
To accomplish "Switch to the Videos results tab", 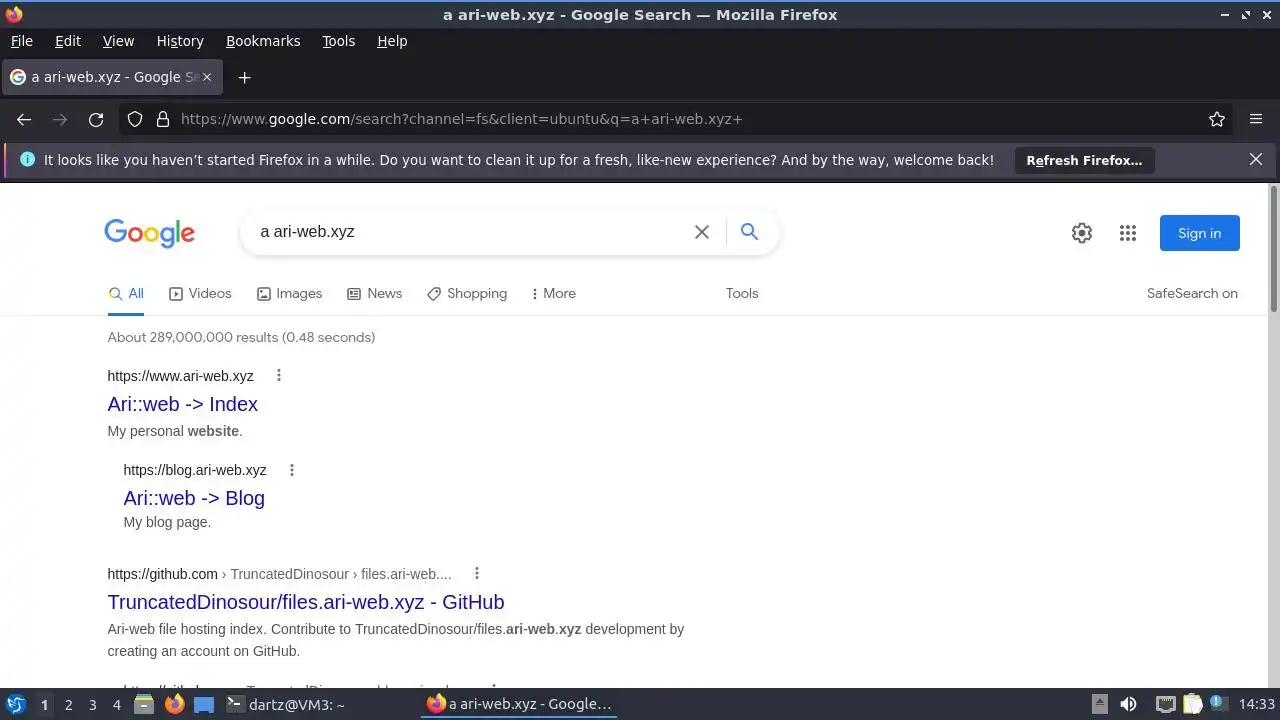I will (200, 293).
